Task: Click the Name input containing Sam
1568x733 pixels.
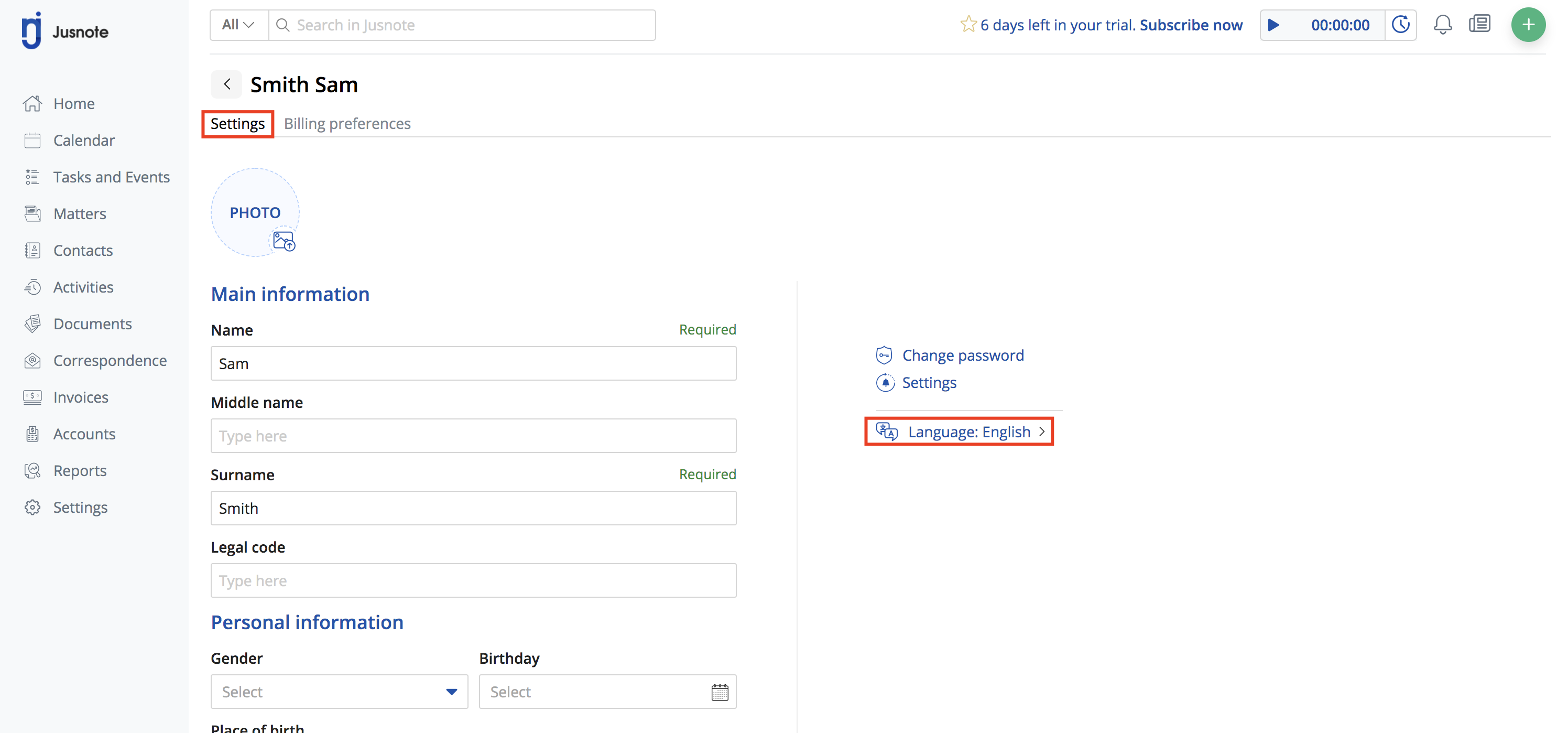Action: point(474,363)
